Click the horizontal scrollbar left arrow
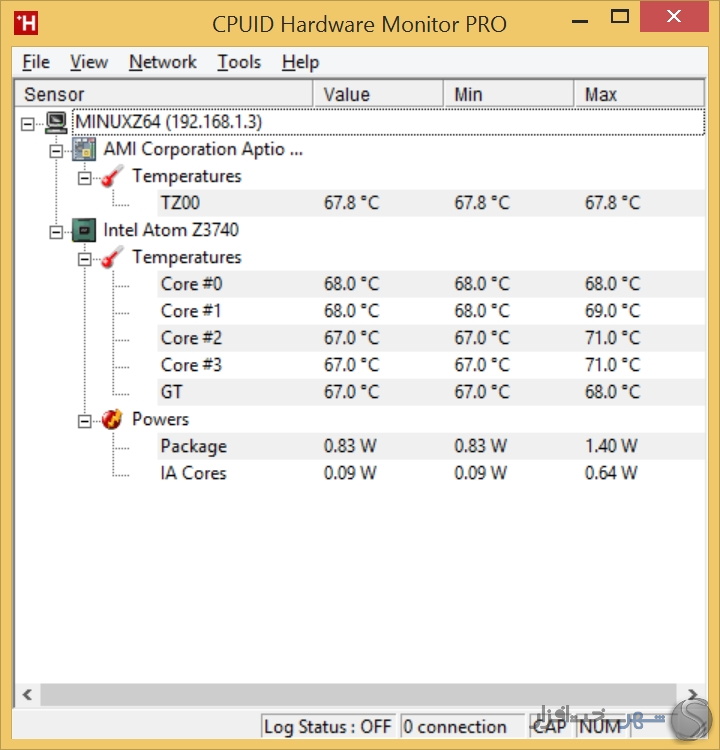The height and width of the screenshot is (750, 720). click(x=27, y=695)
